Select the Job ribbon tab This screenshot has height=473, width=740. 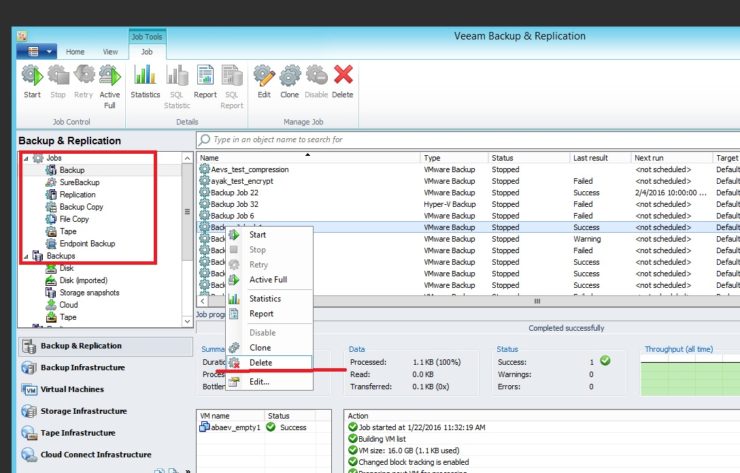click(x=147, y=52)
